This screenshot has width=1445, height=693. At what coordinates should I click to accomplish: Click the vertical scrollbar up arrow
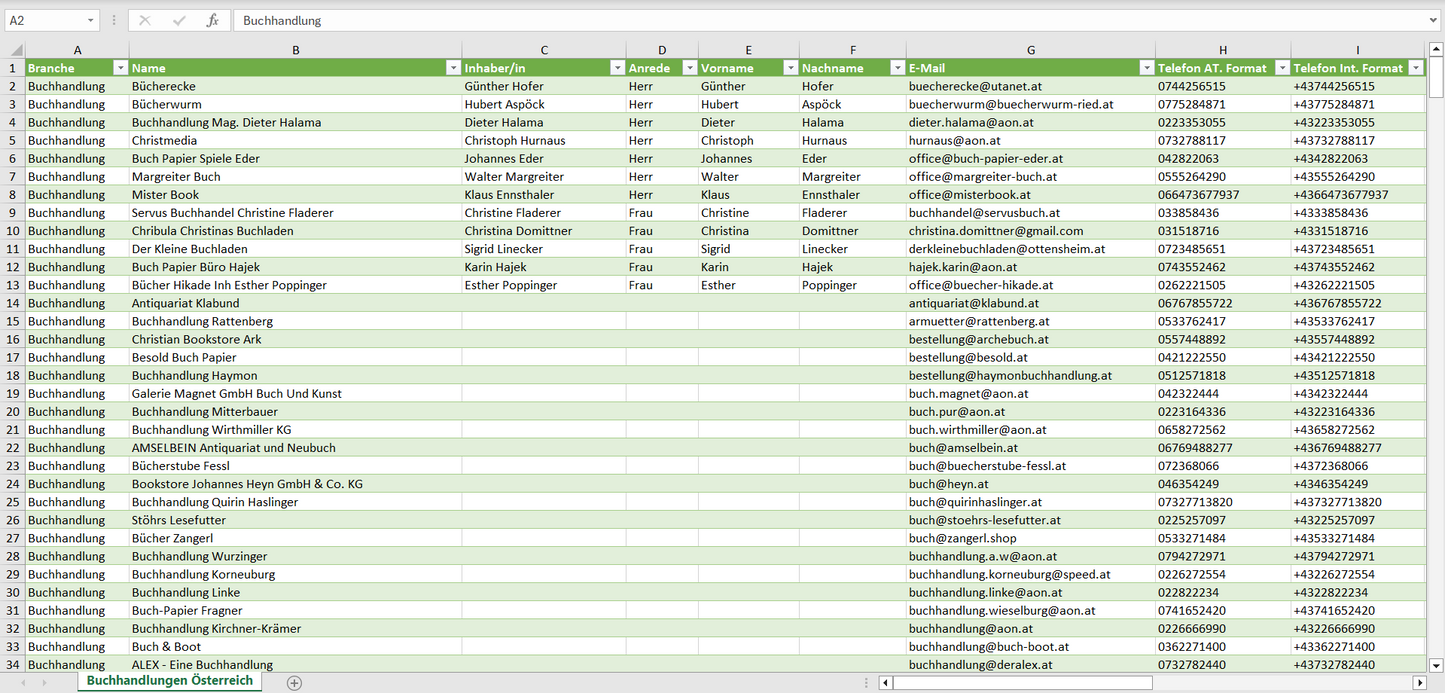pos(1436,50)
